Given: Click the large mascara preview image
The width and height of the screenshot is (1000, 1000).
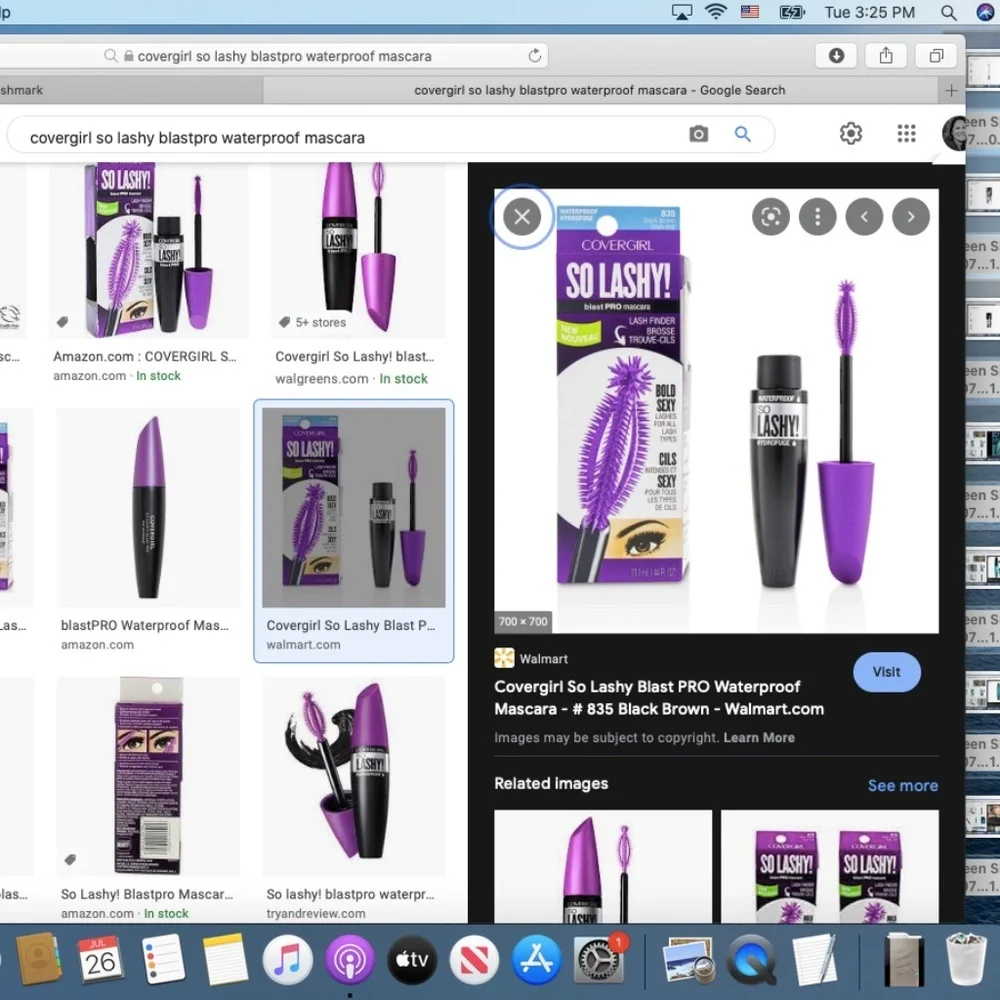Looking at the screenshot, I should point(716,411).
